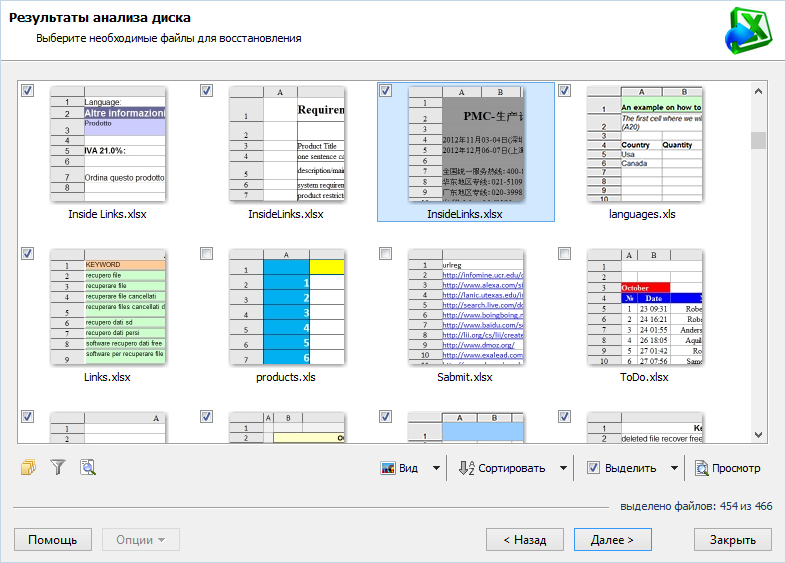Click the file name Sabmit.xlsx
Screen dimensions: 786x563
(x=465, y=377)
